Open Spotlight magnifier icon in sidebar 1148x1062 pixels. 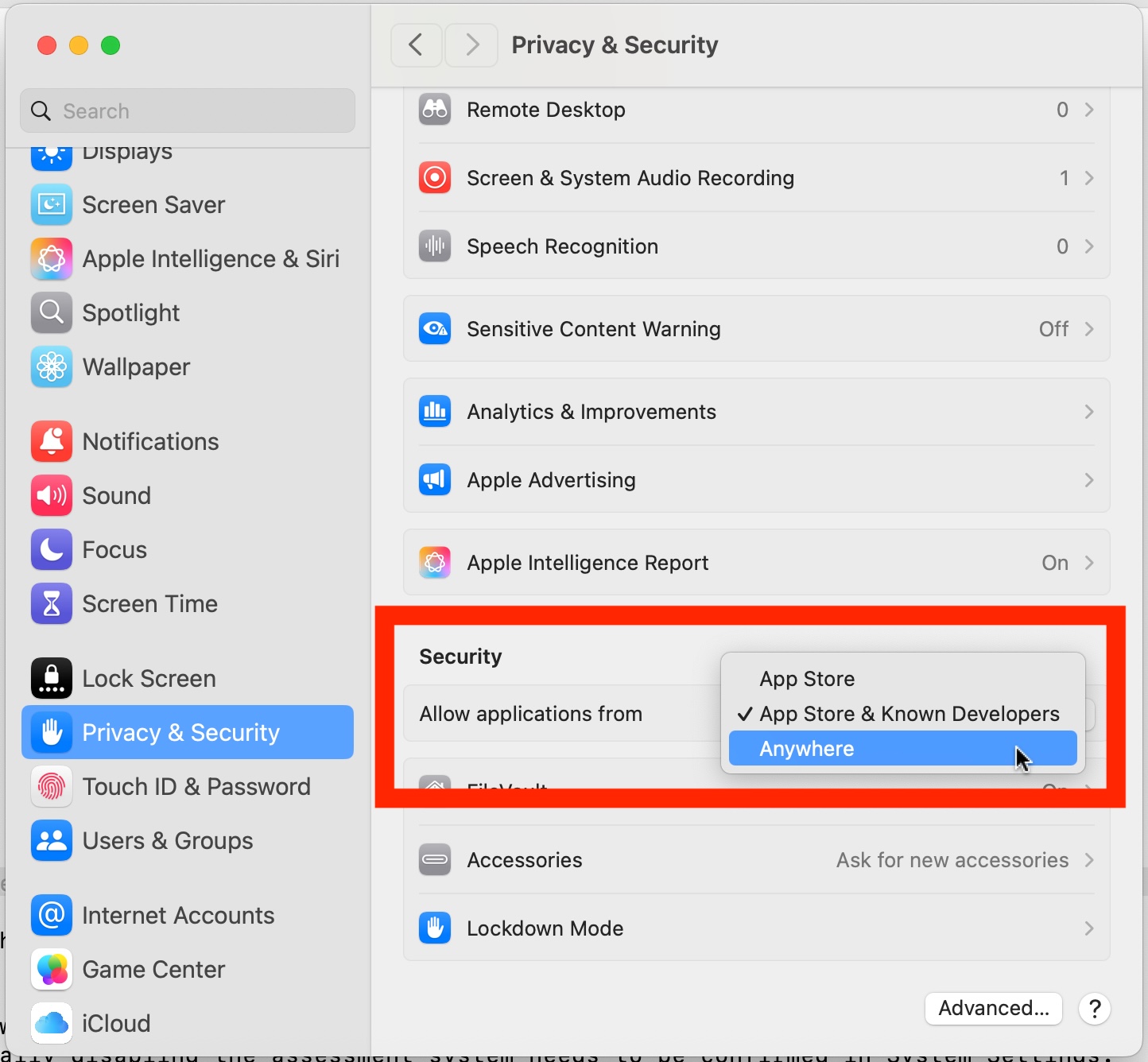(52, 313)
